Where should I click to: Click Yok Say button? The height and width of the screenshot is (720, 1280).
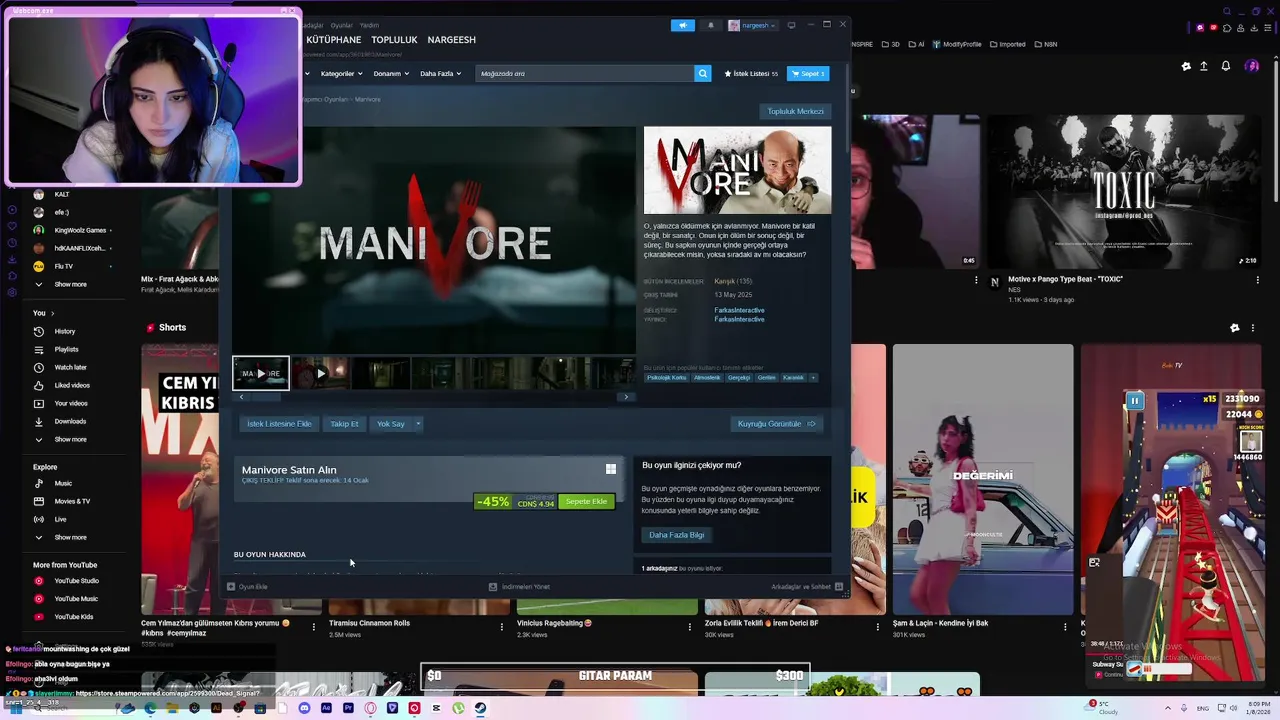pos(391,424)
